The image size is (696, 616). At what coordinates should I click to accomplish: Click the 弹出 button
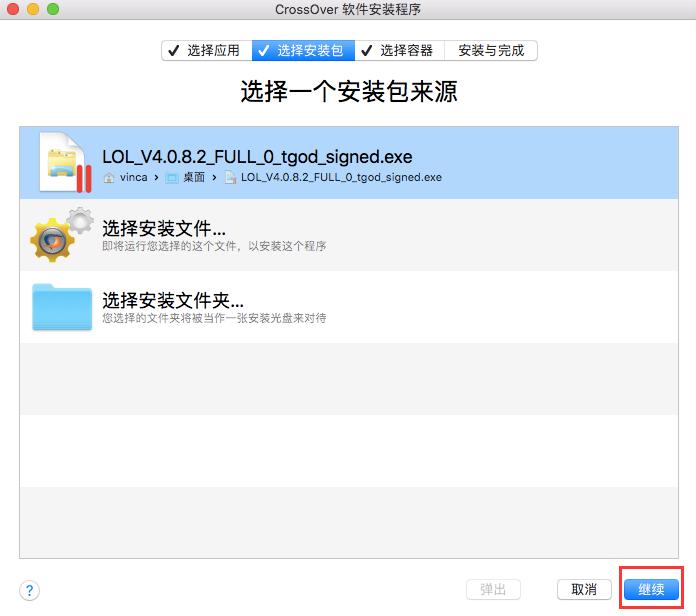493,589
